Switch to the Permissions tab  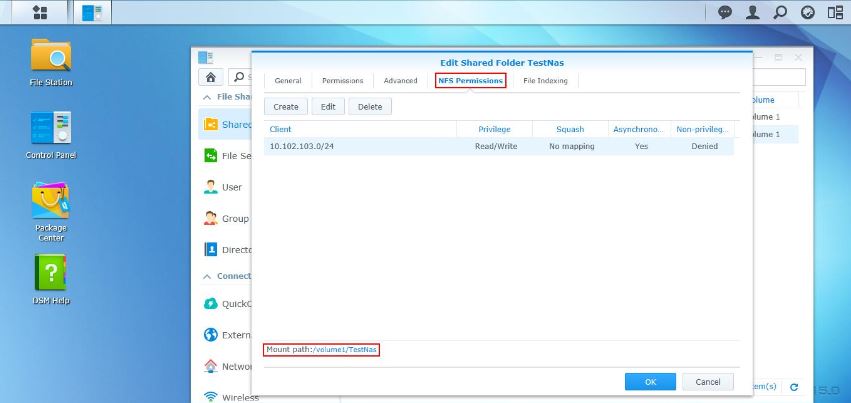pos(342,80)
